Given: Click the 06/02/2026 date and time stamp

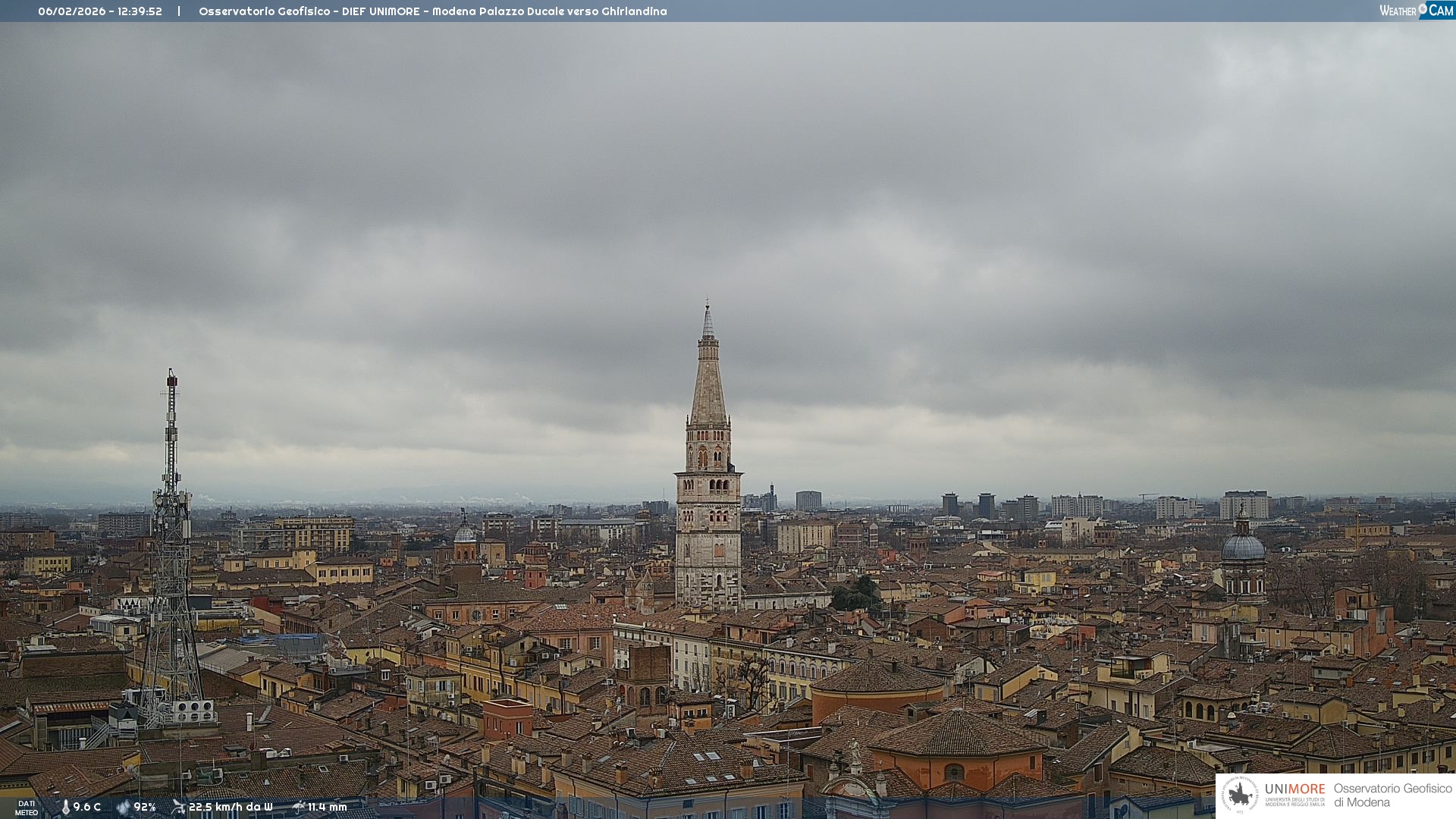Looking at the screenshot, I should [x=100, y=11].
